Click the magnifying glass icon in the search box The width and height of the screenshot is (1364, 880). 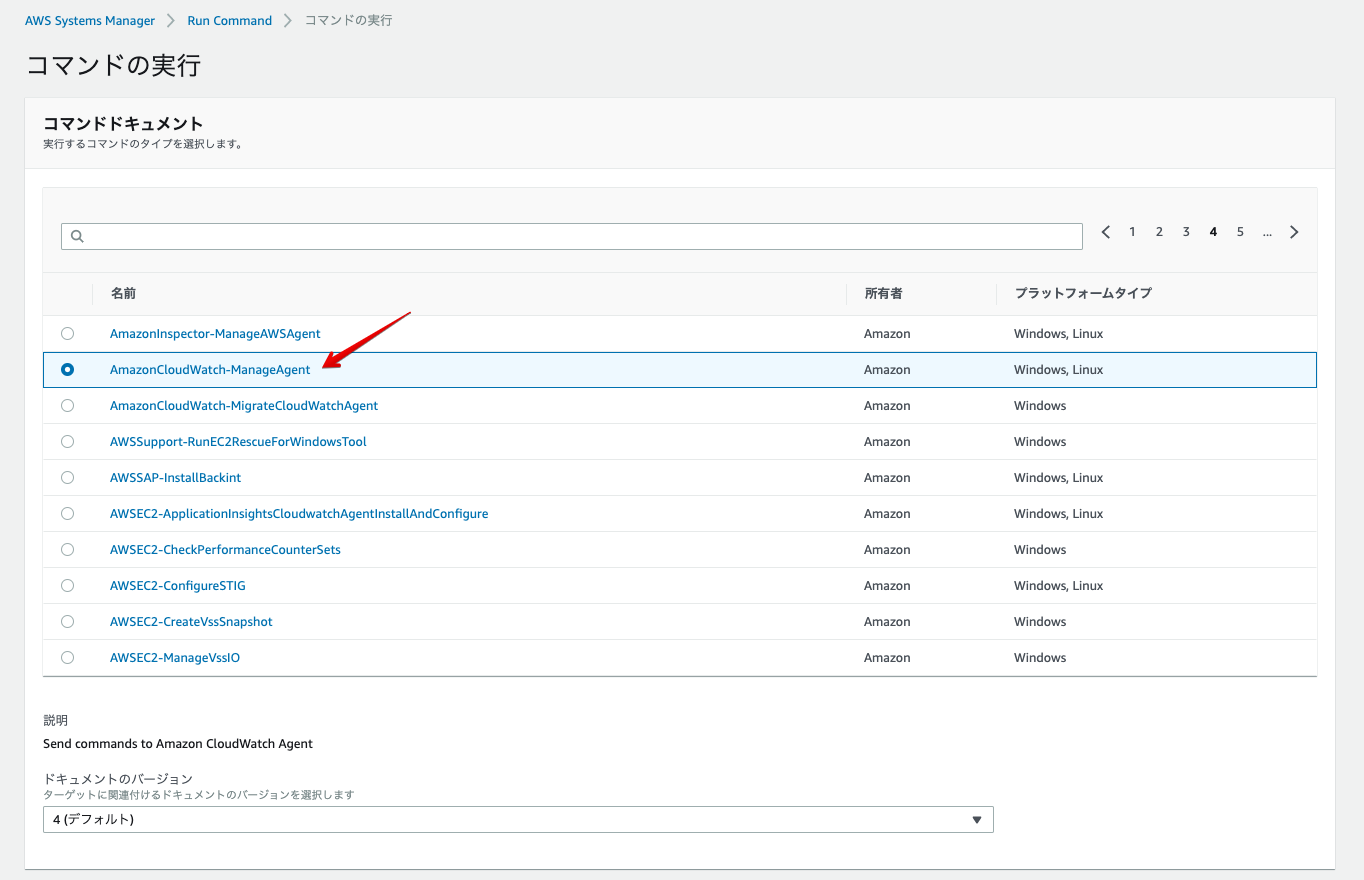pyautogui.click(x=77, y=236)
